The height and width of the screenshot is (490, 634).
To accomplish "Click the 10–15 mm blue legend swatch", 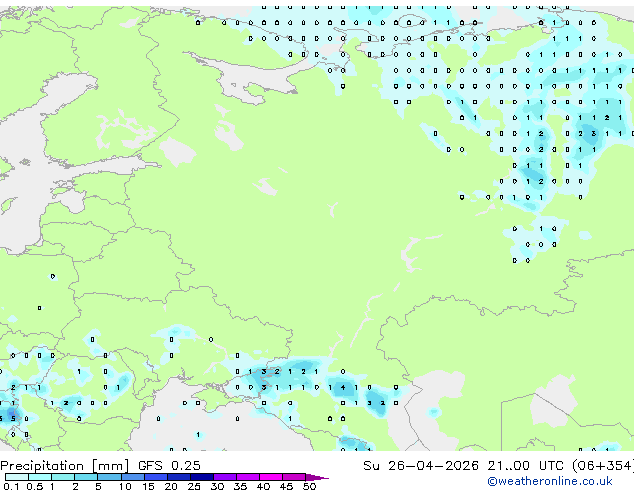I will (132, 477).
